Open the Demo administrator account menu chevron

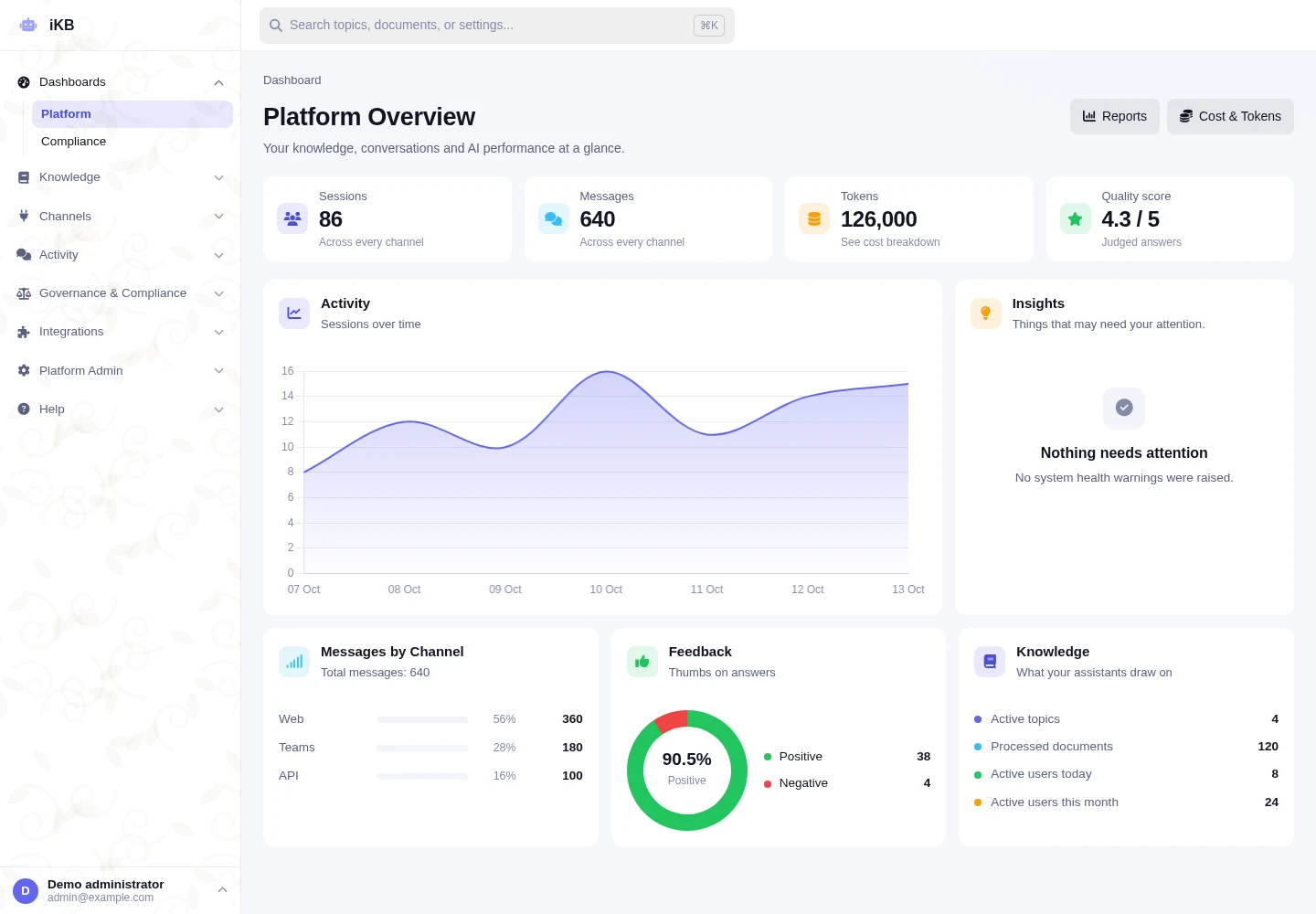coord(222,890)
